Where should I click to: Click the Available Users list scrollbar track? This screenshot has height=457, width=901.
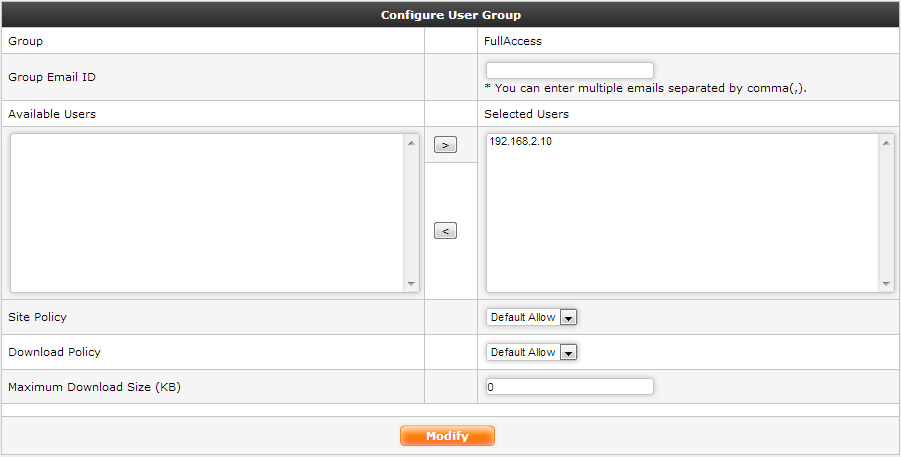[x=411, y=212]
